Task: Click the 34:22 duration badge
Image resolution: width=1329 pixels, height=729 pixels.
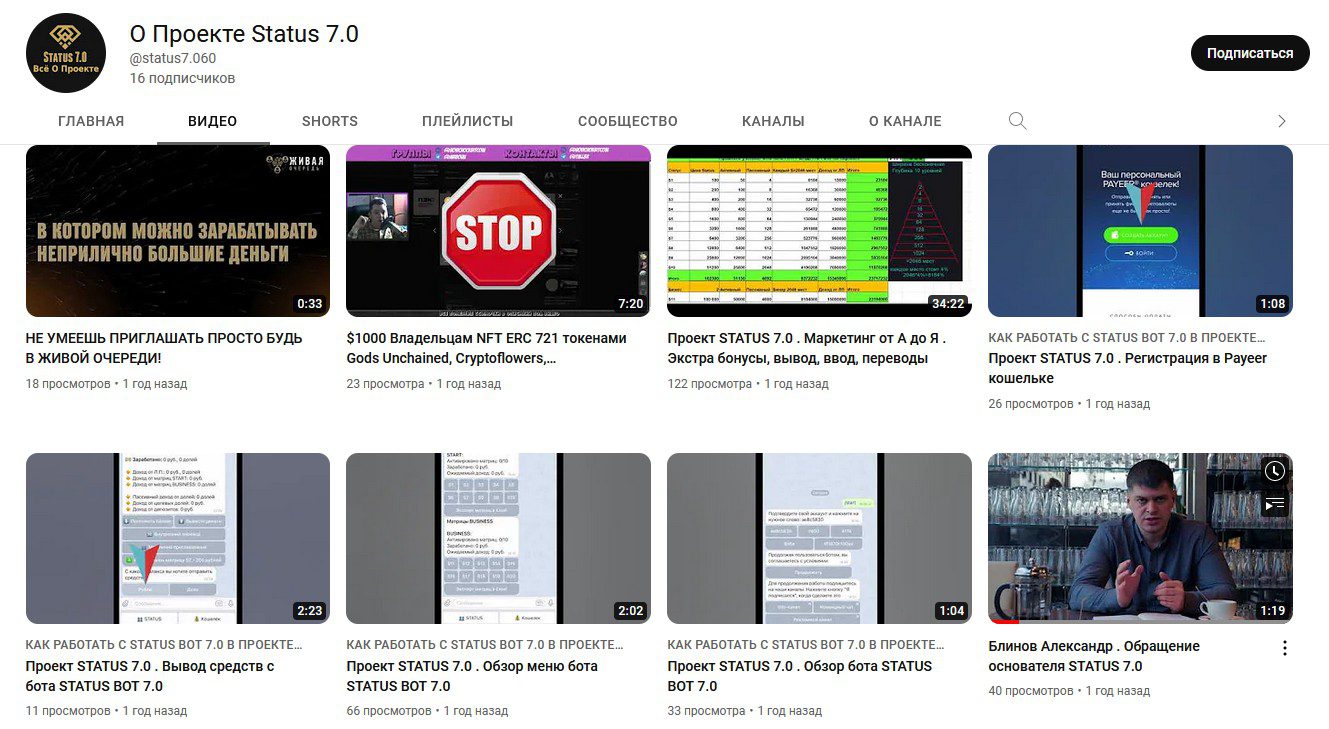Action: [946, 304]
